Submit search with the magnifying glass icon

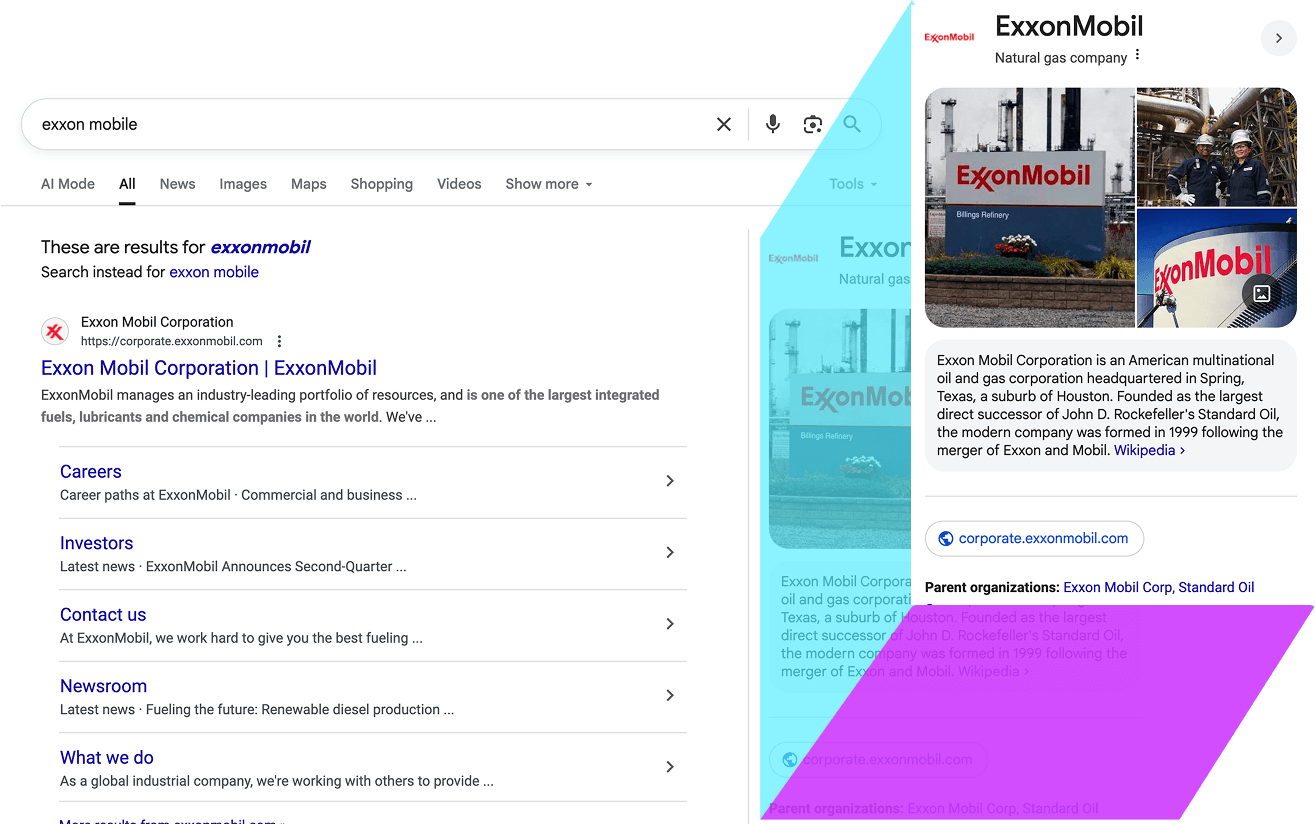click(852, 124)
